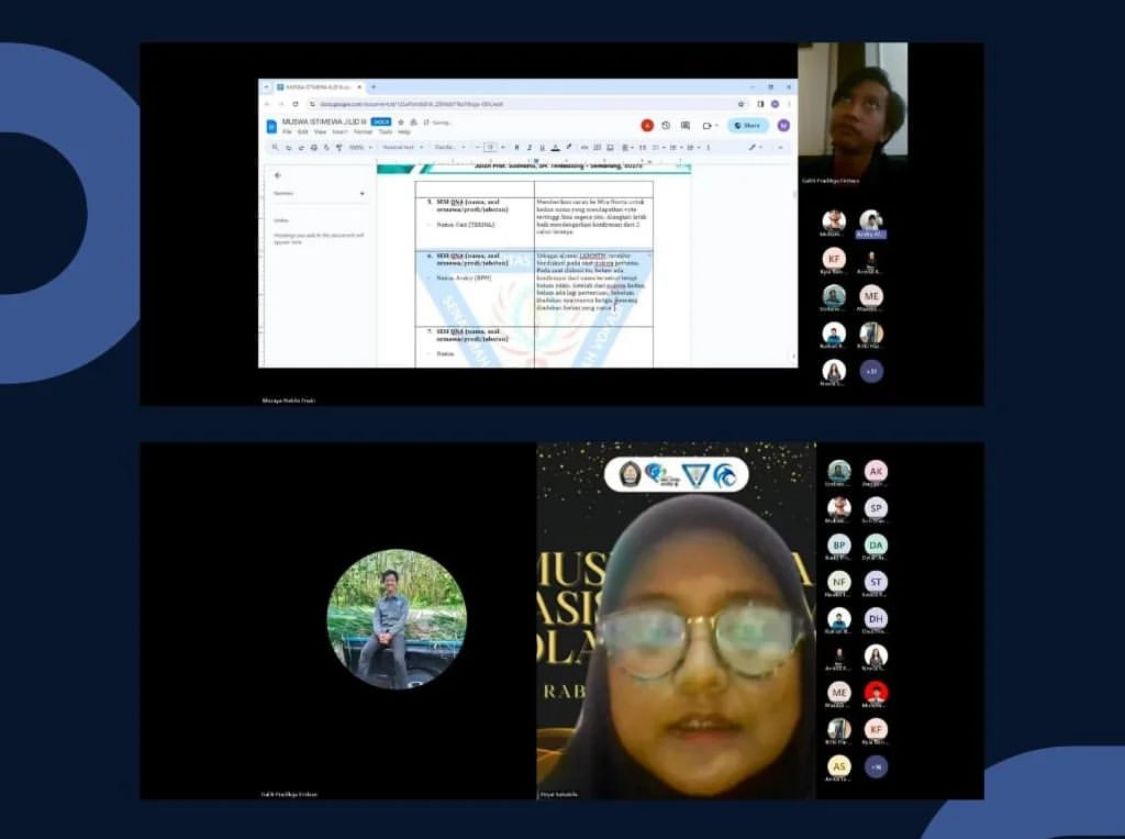
Task: Select the DH participant avatar in bottom meeting
Action: (876, 619)
